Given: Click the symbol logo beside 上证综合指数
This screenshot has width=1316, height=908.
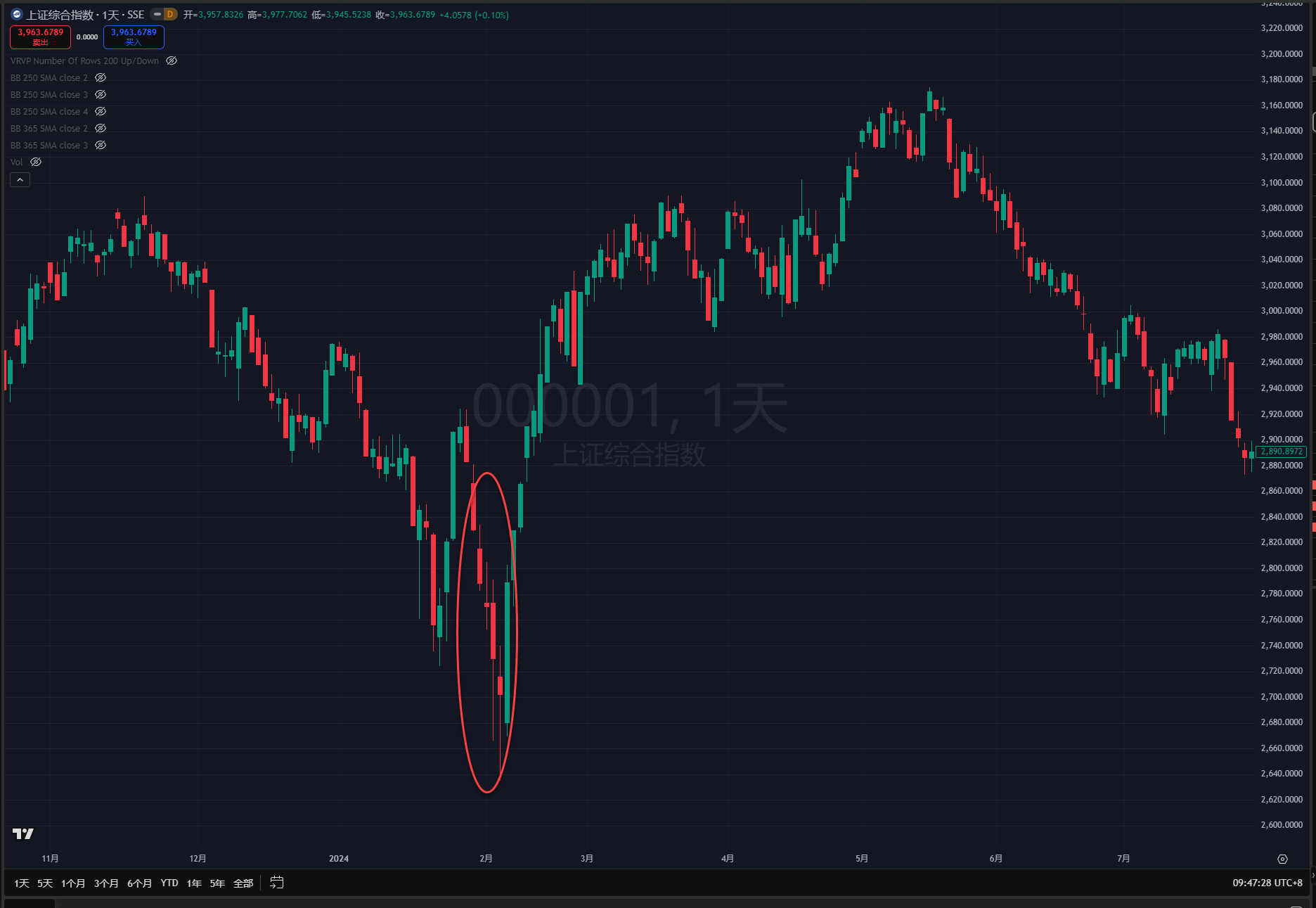Looking at the screenshot, I should (17, 15).
